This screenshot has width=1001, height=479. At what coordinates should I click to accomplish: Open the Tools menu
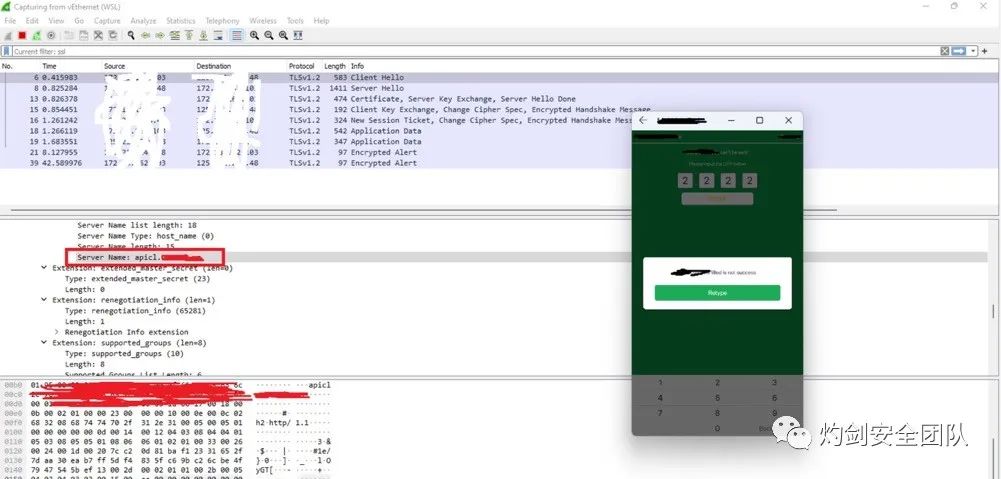pyautogui.click(x=295, y=21)
